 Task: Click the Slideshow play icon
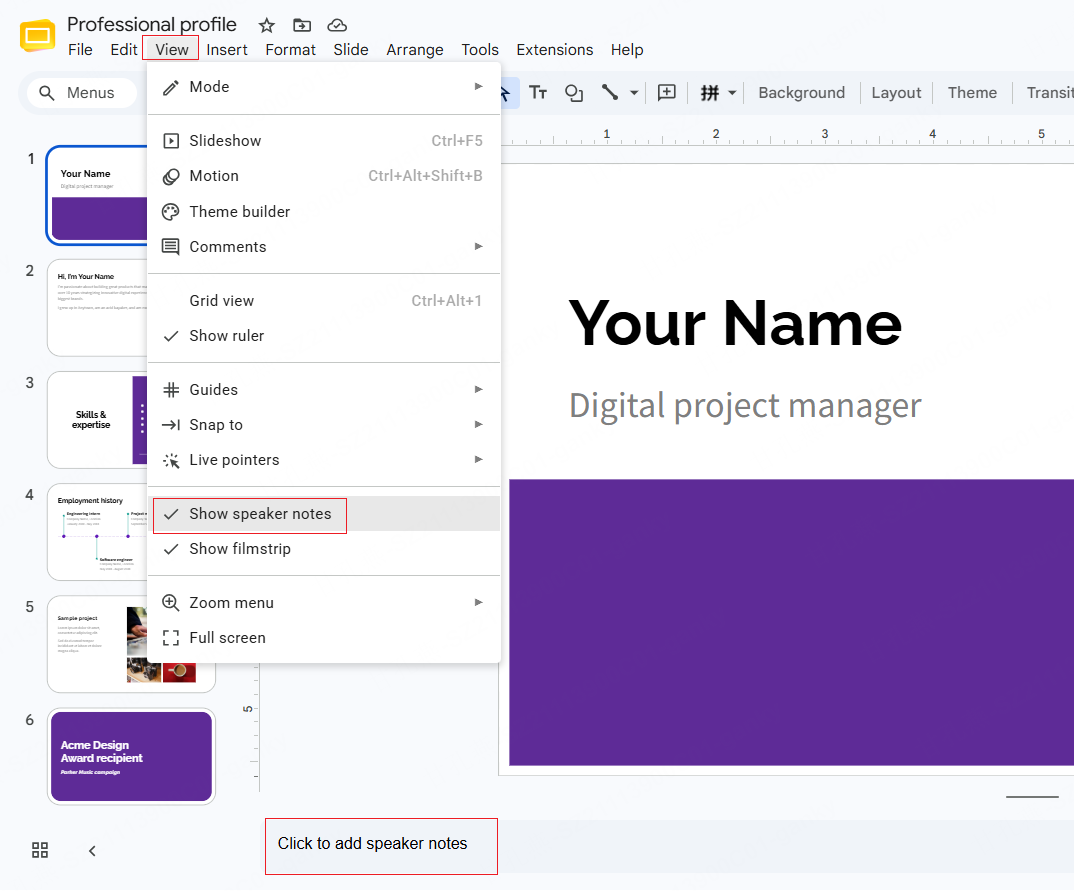171,140
